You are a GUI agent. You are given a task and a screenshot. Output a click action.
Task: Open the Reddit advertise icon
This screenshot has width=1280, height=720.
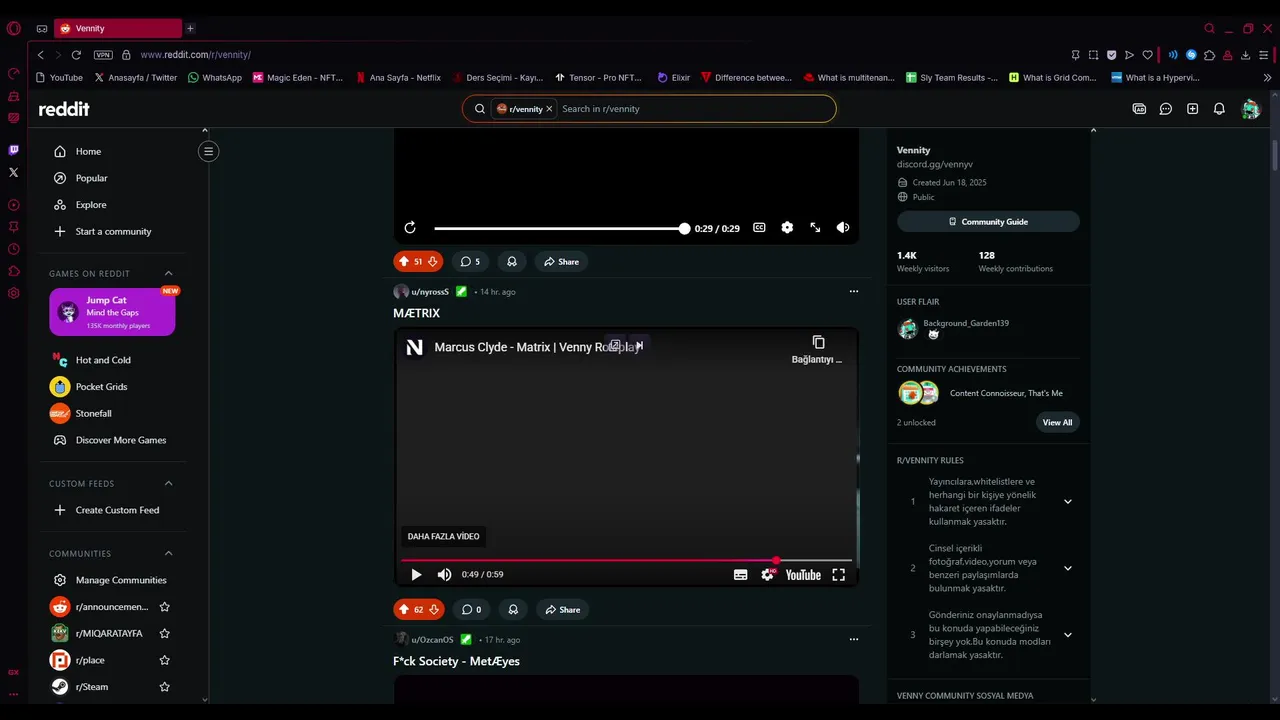1139,109
